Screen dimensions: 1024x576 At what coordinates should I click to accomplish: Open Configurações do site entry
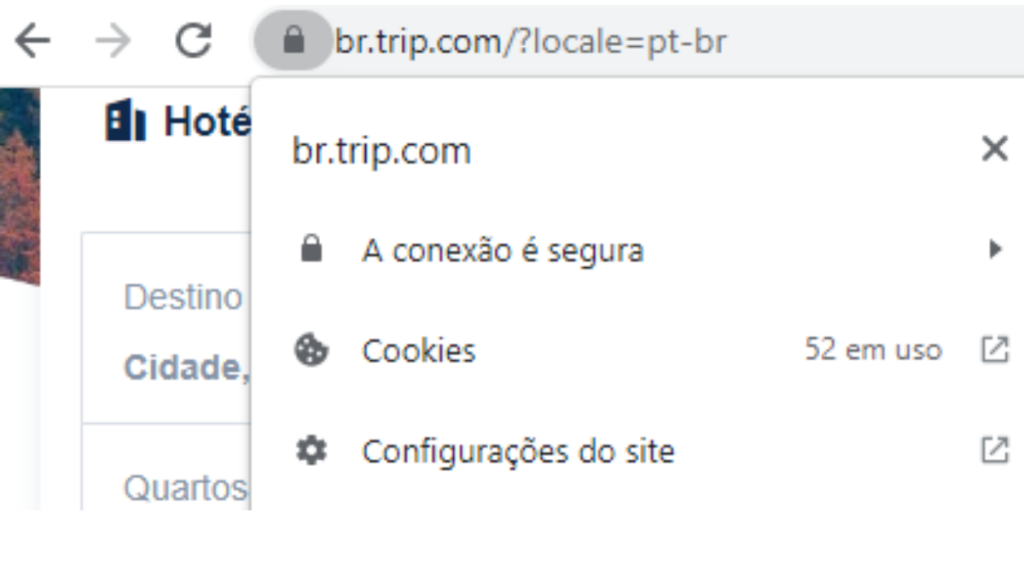pos(519,450)
